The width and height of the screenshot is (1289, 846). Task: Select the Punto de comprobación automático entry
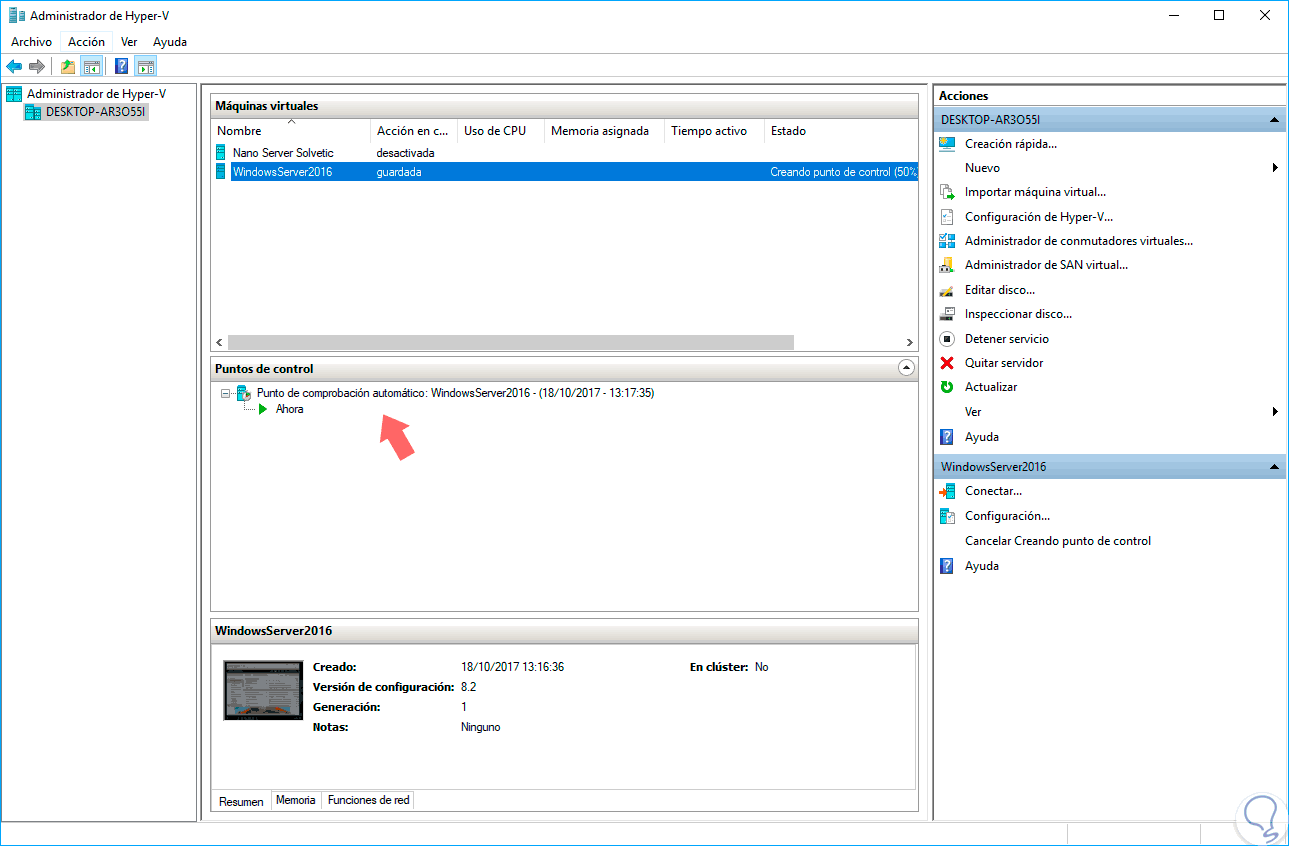(455, 393)
